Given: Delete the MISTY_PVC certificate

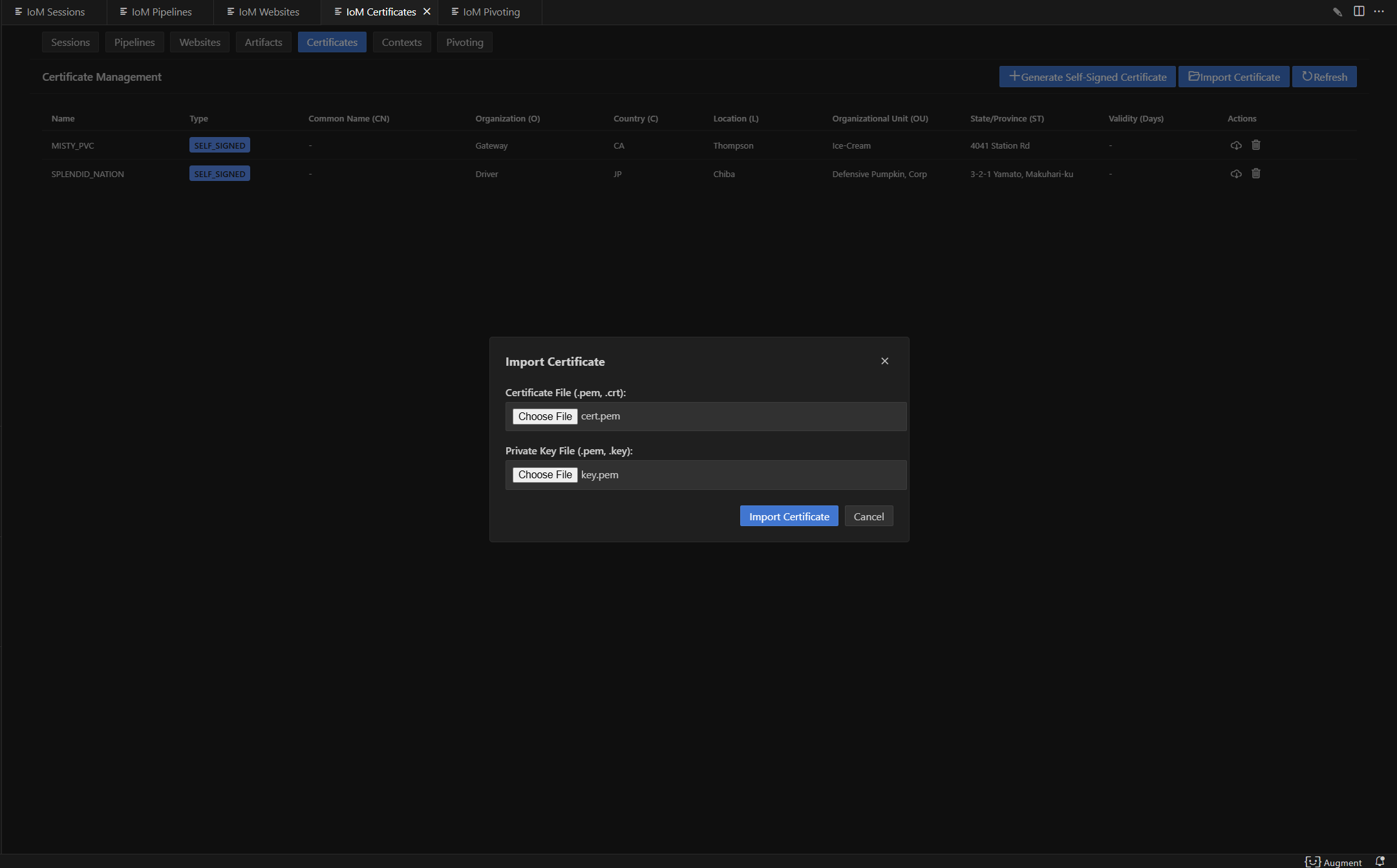Looking at the screenshot, I should [1255, 145].
